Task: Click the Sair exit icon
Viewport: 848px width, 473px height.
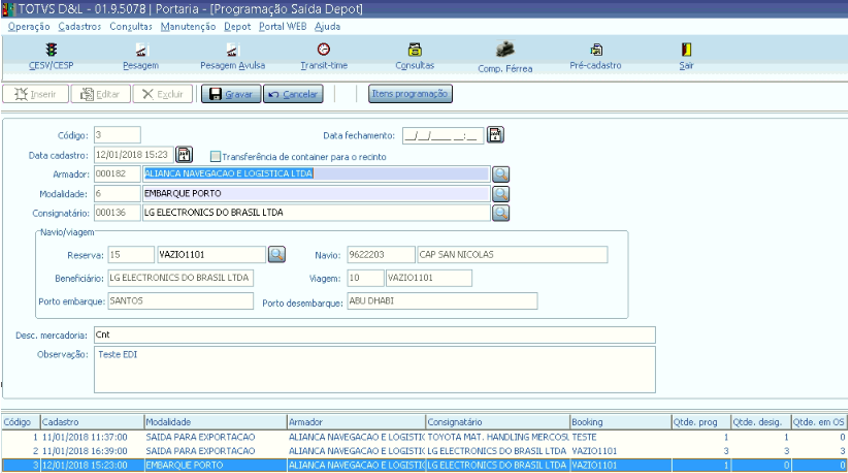Action: pyautogui.click(x=686, y=56)
